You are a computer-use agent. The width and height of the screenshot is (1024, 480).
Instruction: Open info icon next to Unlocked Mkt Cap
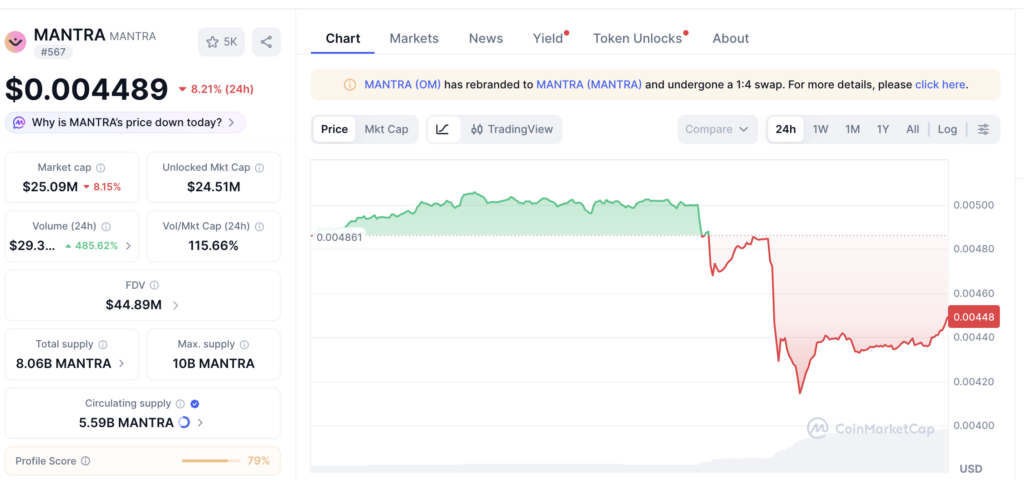pos(259,168)
